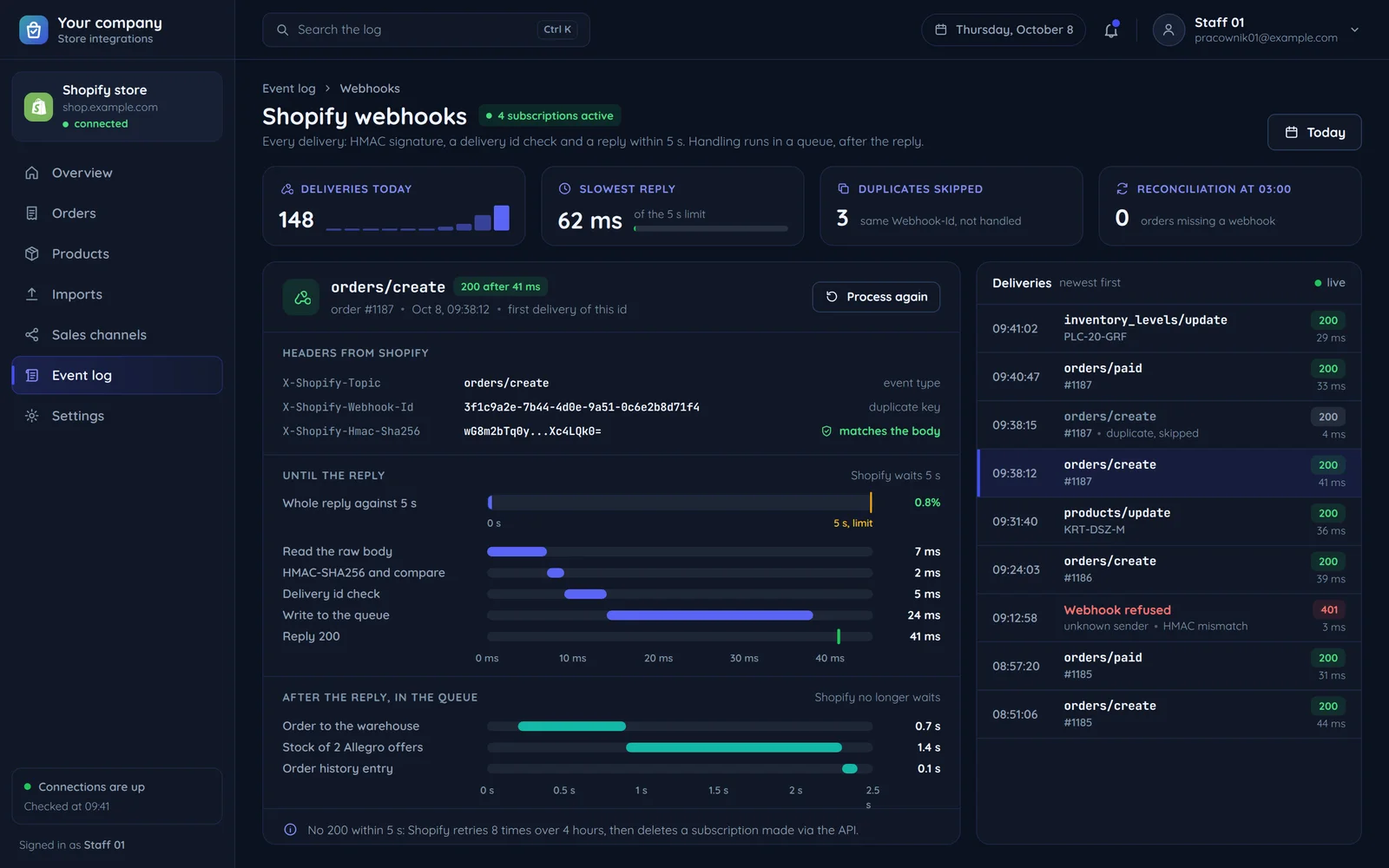This screenshot has width=1389, height=868.
Task: Click the Process again button
Action: pos(876,297)
